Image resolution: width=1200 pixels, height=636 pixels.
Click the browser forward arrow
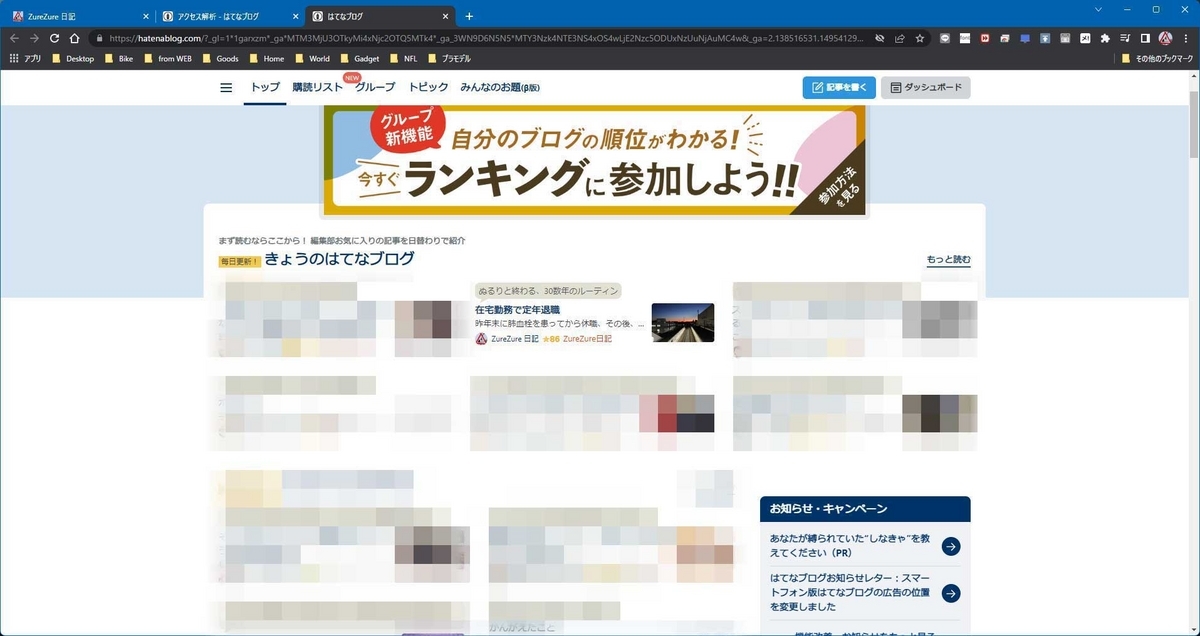tap(34, 38)
